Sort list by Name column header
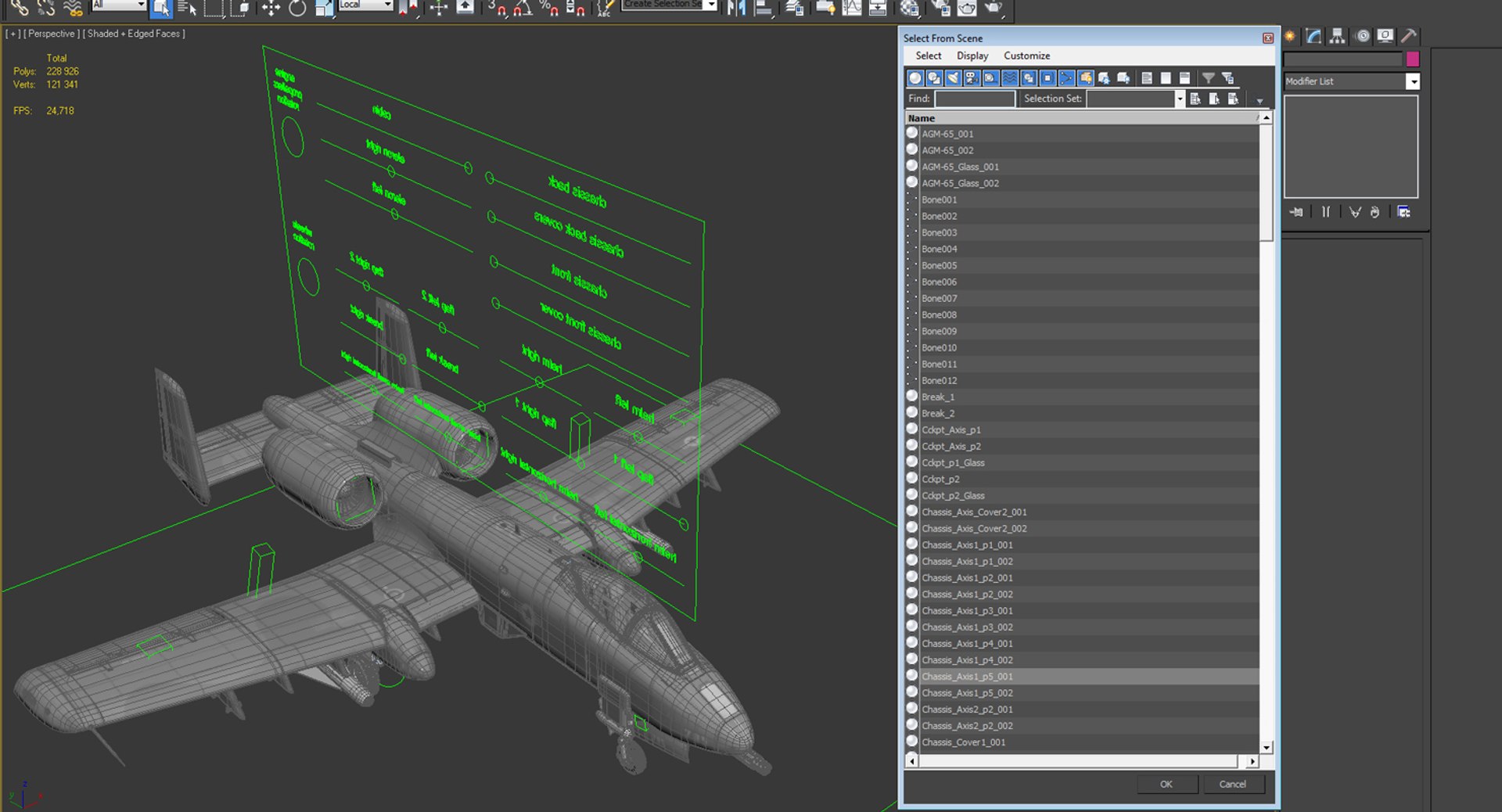 click(1083, 118)
